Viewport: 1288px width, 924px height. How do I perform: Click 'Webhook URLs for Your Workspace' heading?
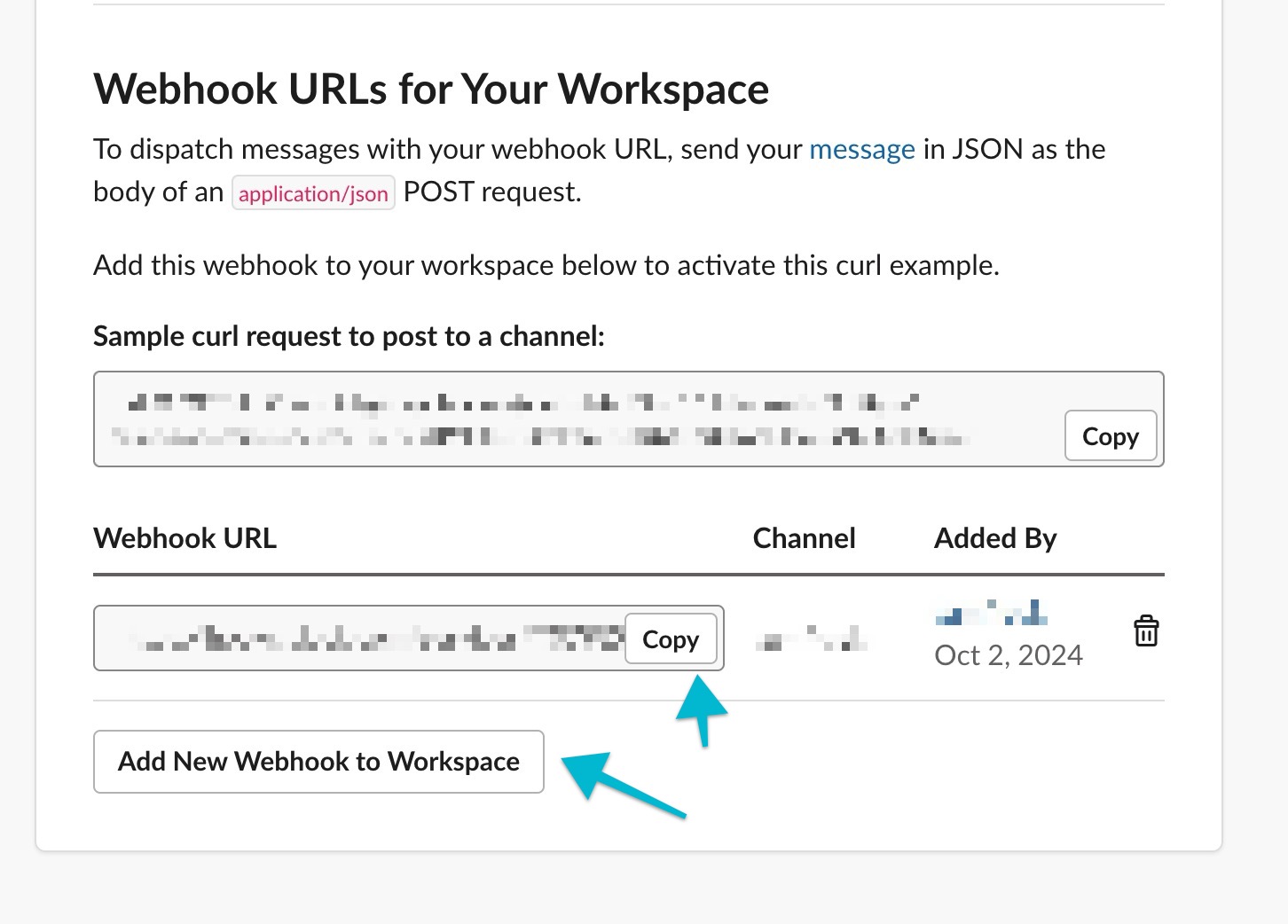coord(431,90)
